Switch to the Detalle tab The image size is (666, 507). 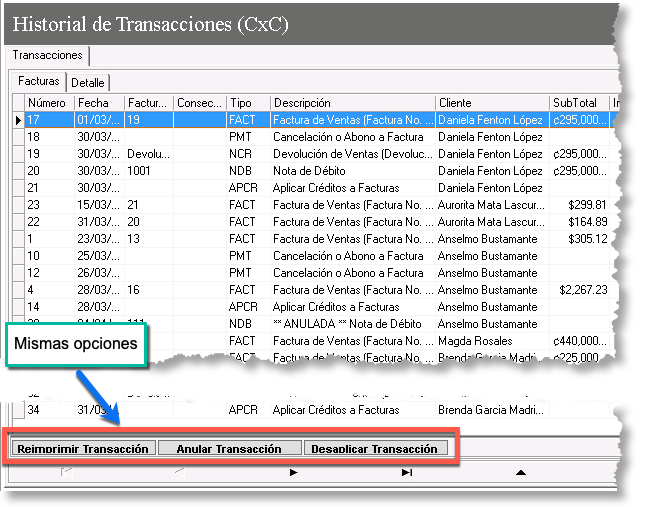tap(88, 83)
